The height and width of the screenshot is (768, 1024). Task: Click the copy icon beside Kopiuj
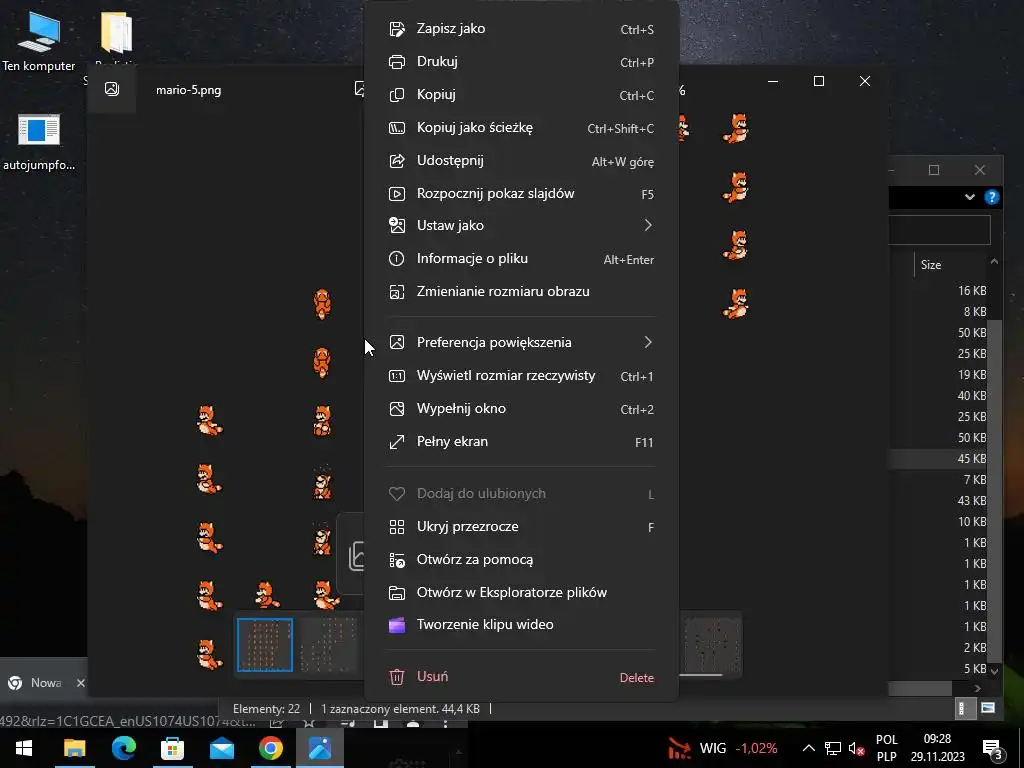(x=396, y=95)
